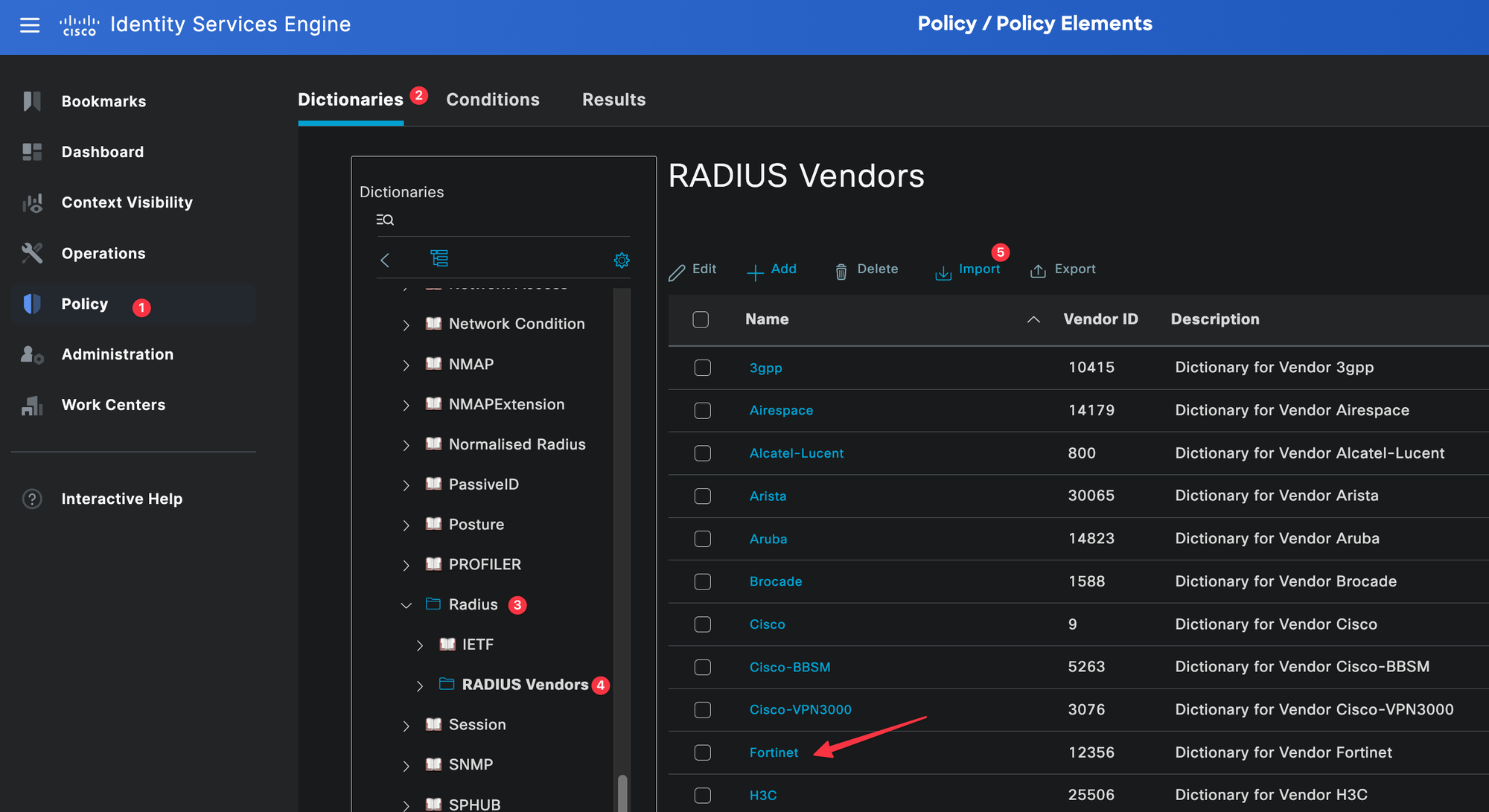This screenshot has height=812, width=1489.
Task: Select the Cisco vendor checkbox
Action: 702,624
